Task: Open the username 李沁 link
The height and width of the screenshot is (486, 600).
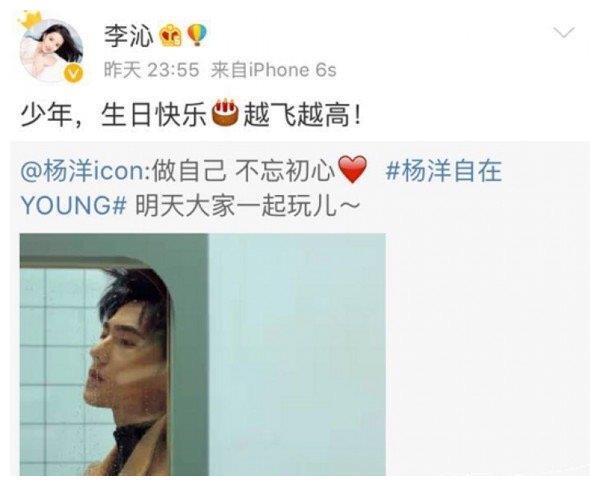Action: click(129, 36)
